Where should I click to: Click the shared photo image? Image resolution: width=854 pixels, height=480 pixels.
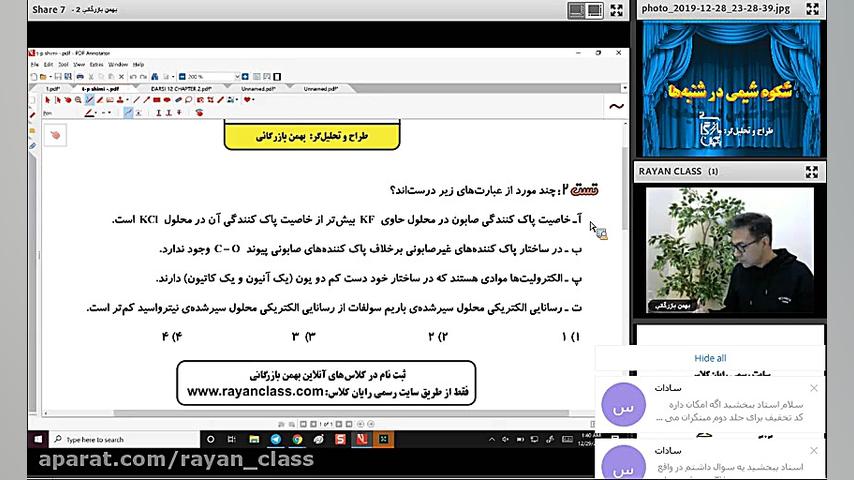coord(731,89)
